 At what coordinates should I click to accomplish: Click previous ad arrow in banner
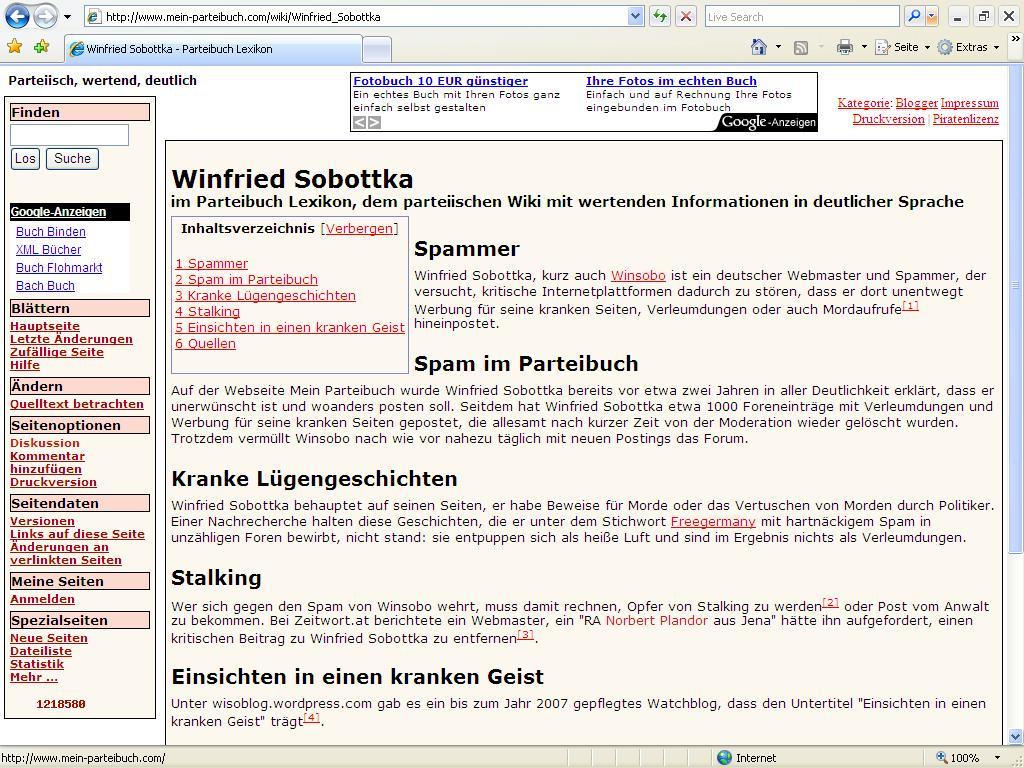359,122
